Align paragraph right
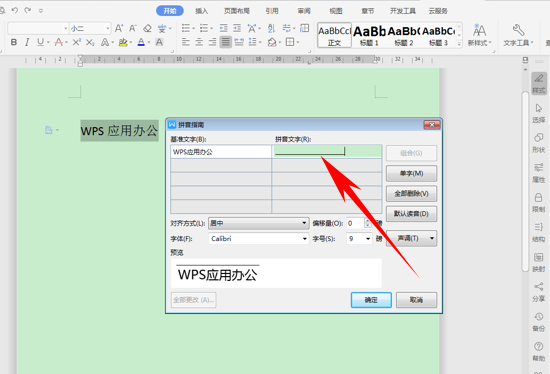Viewport: 550px width, 374px height. [x=213, y=42]
